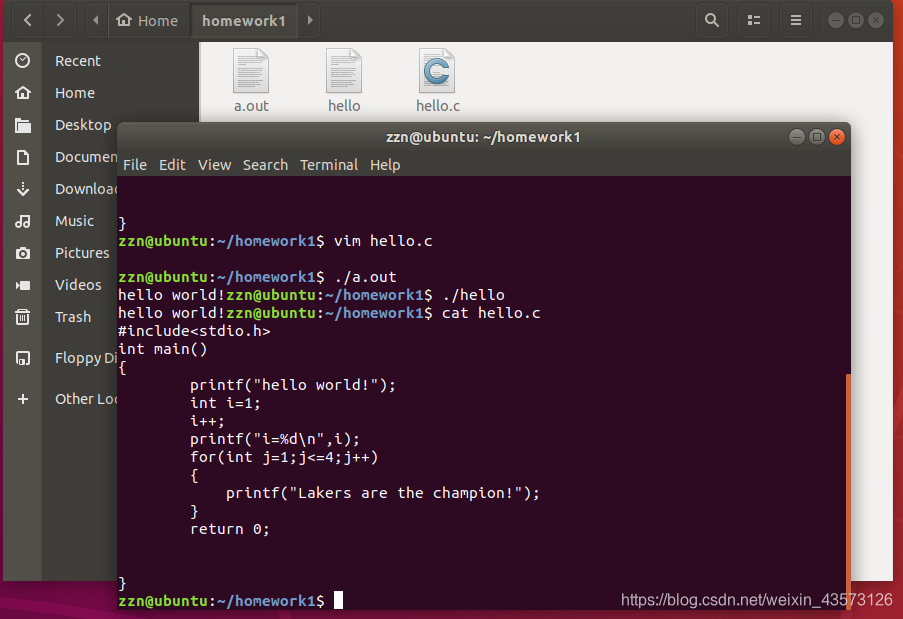The width and height of the screenshot is (903, 619).
Task: Open Recent in the sidebar
Action: [x=78, y=61]
